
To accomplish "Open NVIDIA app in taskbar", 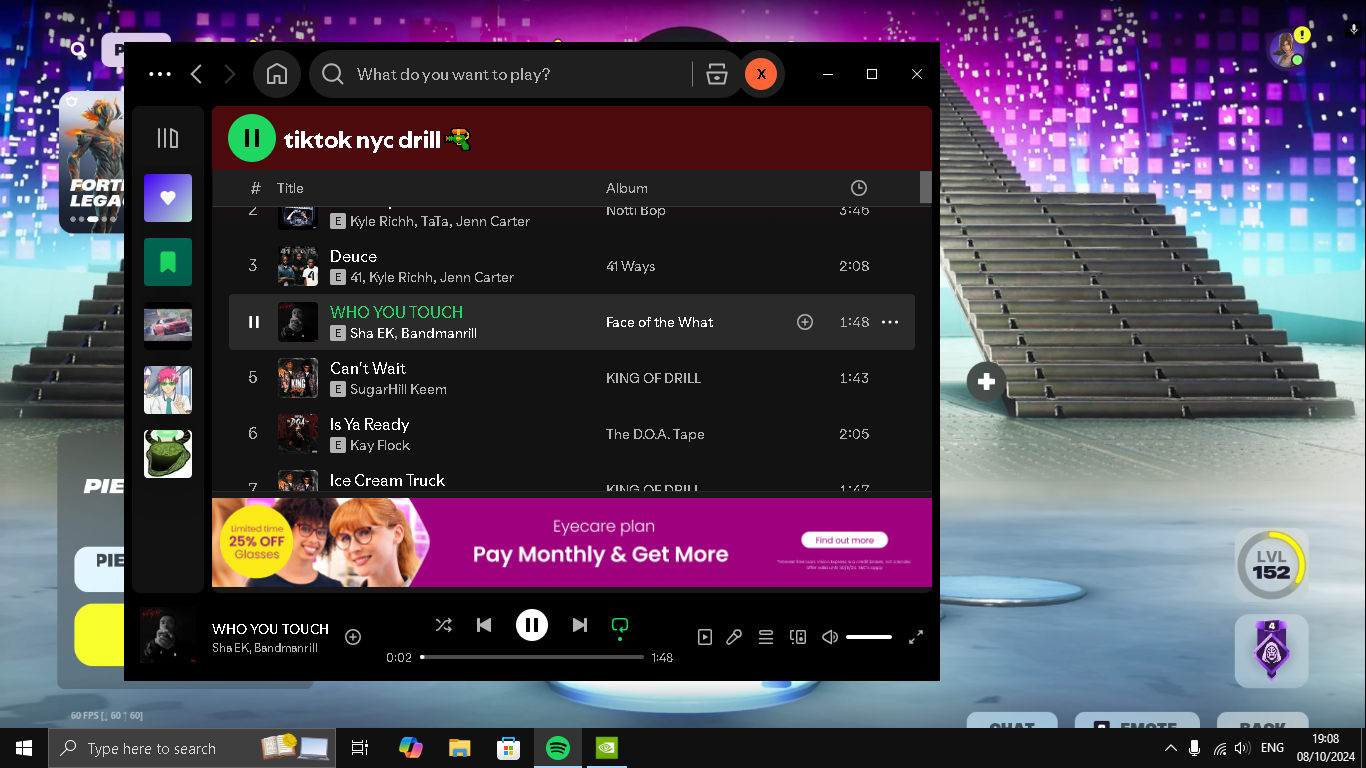I will (x=607, y=748).
